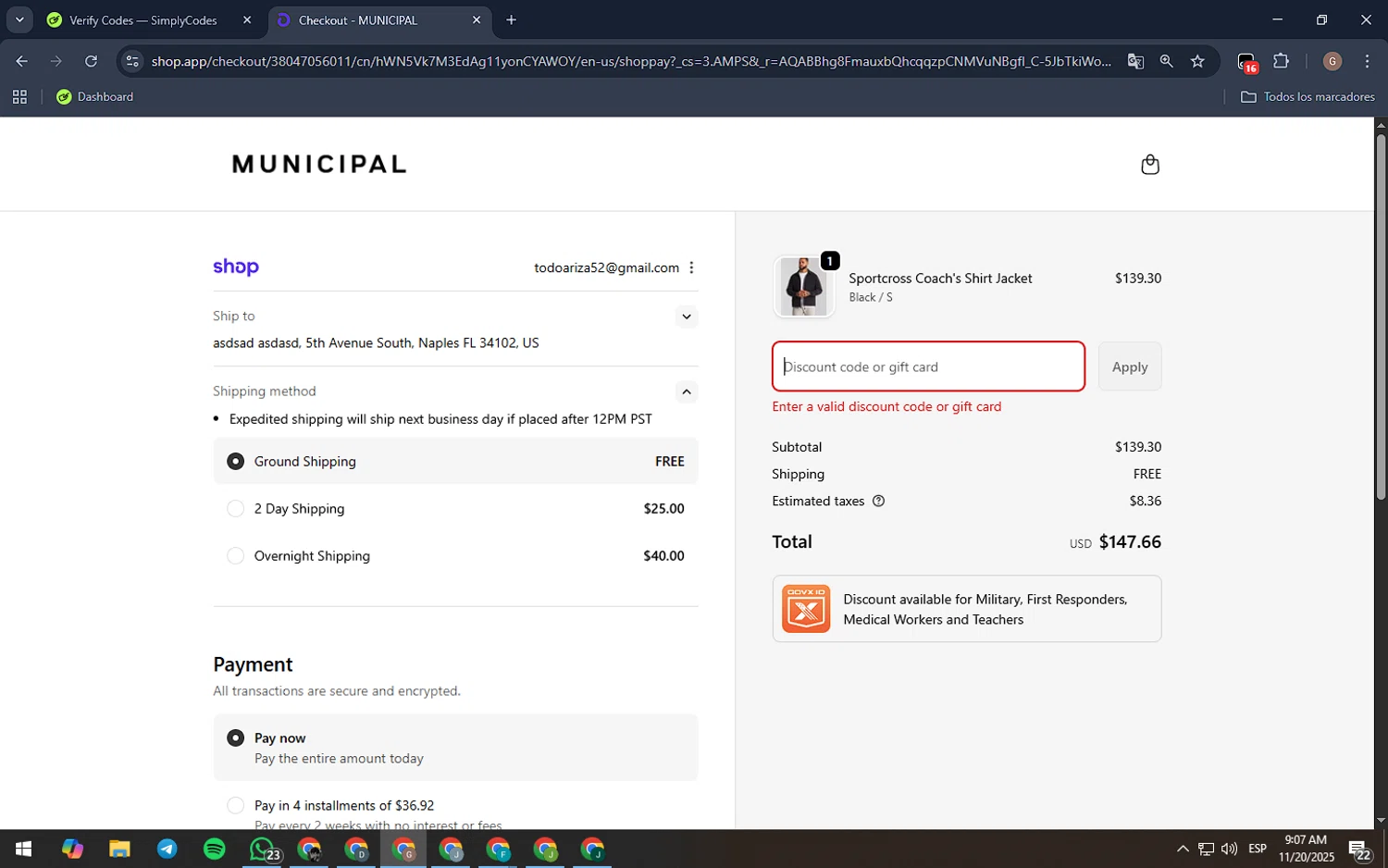Click the Shop pay logo
Viewport: 1388px width, 868px height.
coord(236,267)
